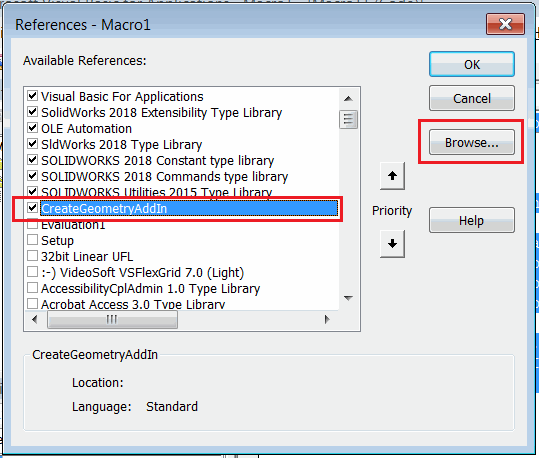Uncheck Visual Basic For Applications reference
The image size is (539, 458).
click(x=32, y=96)
